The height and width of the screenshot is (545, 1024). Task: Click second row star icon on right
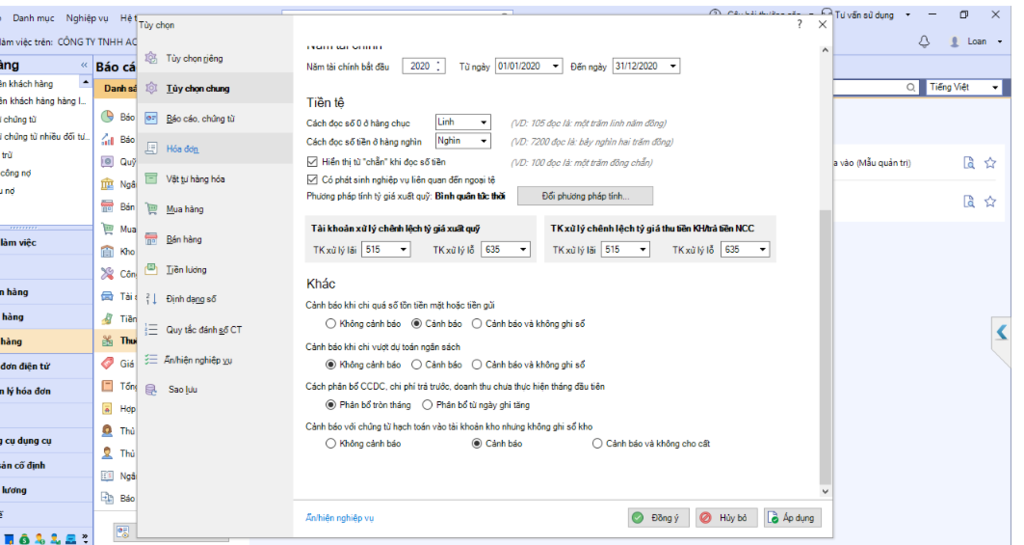(990, 202)
